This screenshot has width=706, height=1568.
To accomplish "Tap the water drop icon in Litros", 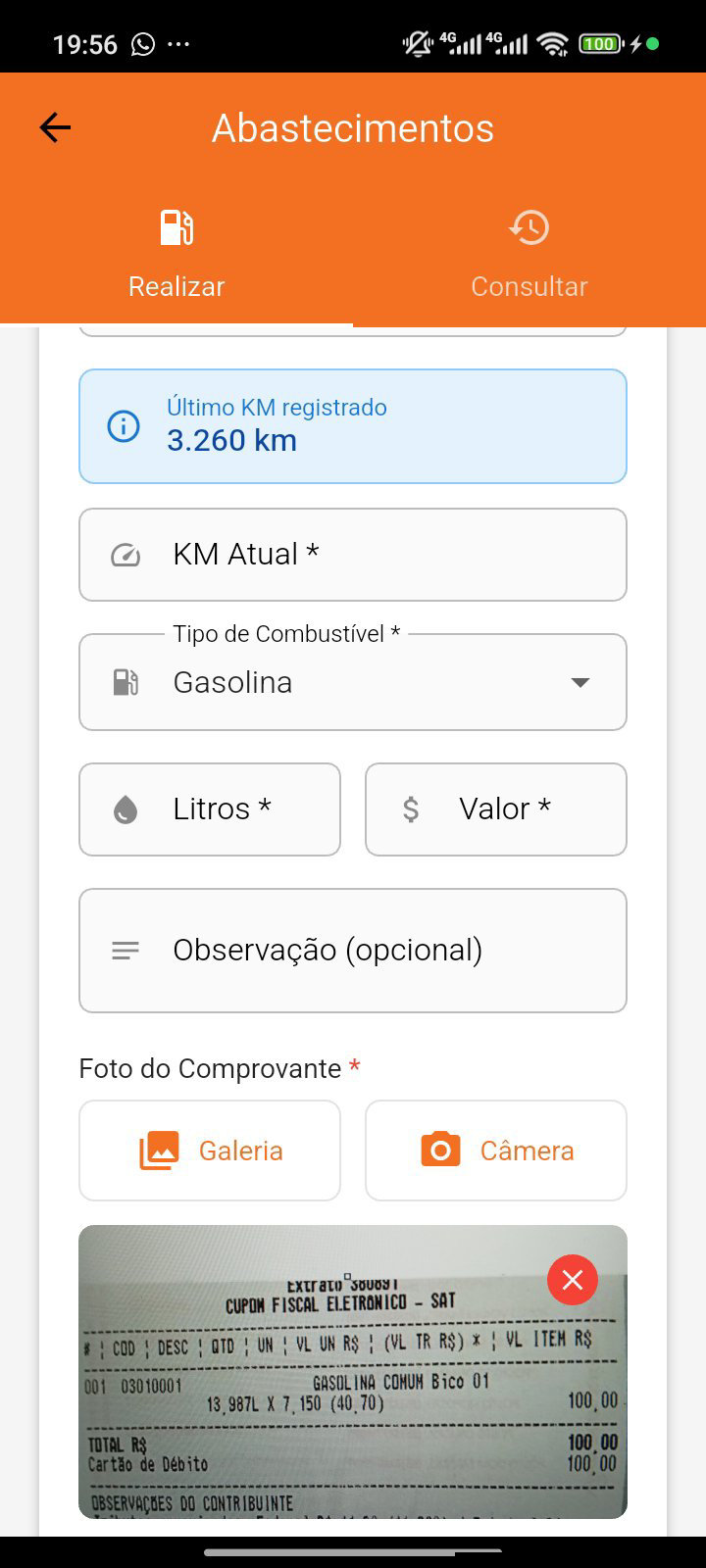I will pyautogui.click(x=126, y=809).
